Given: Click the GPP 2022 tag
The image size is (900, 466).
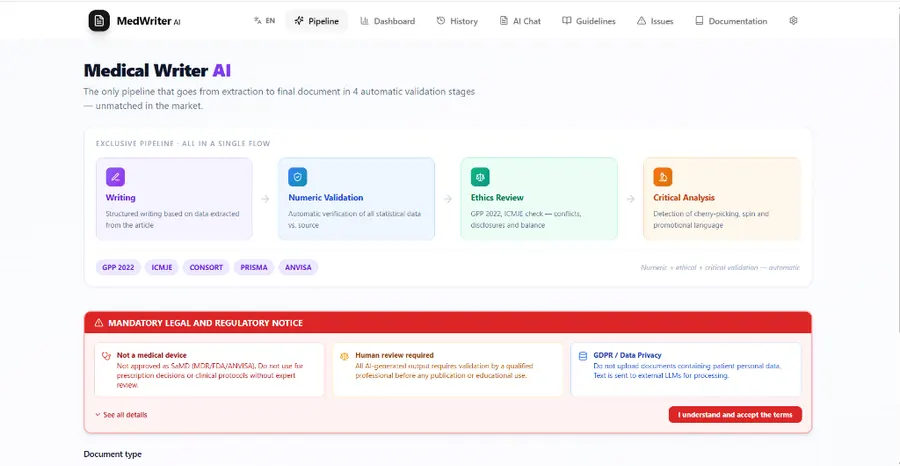Looking at the screenshot, I should click(118, 267).
